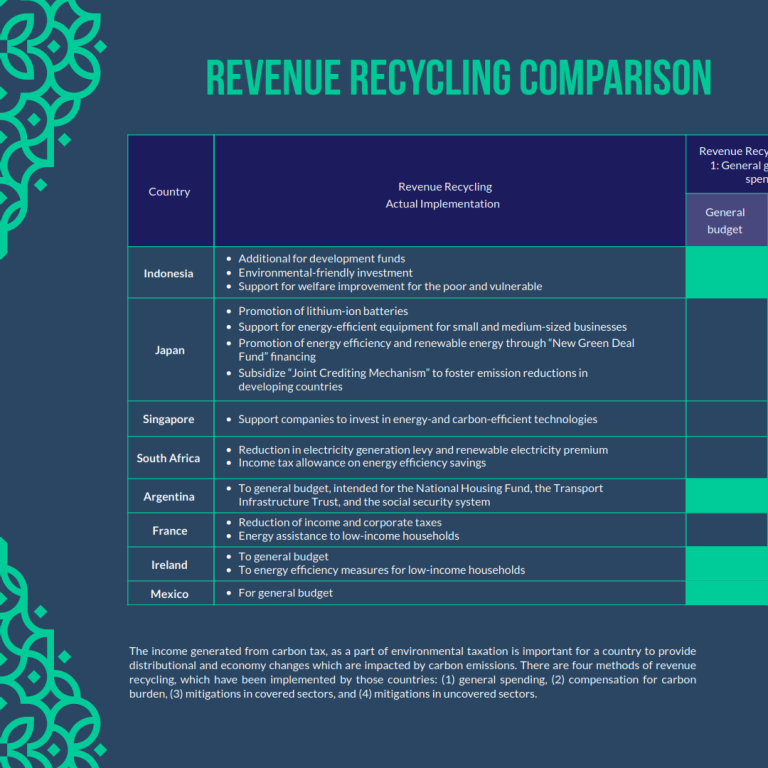Click the 'Revenue Recycling Comparison' title
The height and width of the screenshot is (768, 768).
[458, 78]
